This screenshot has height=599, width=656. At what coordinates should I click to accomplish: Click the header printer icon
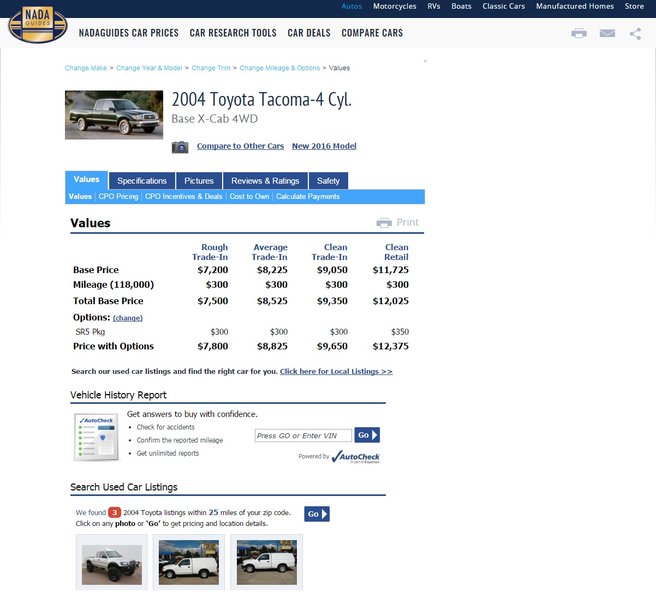click(x=579, y=33)
